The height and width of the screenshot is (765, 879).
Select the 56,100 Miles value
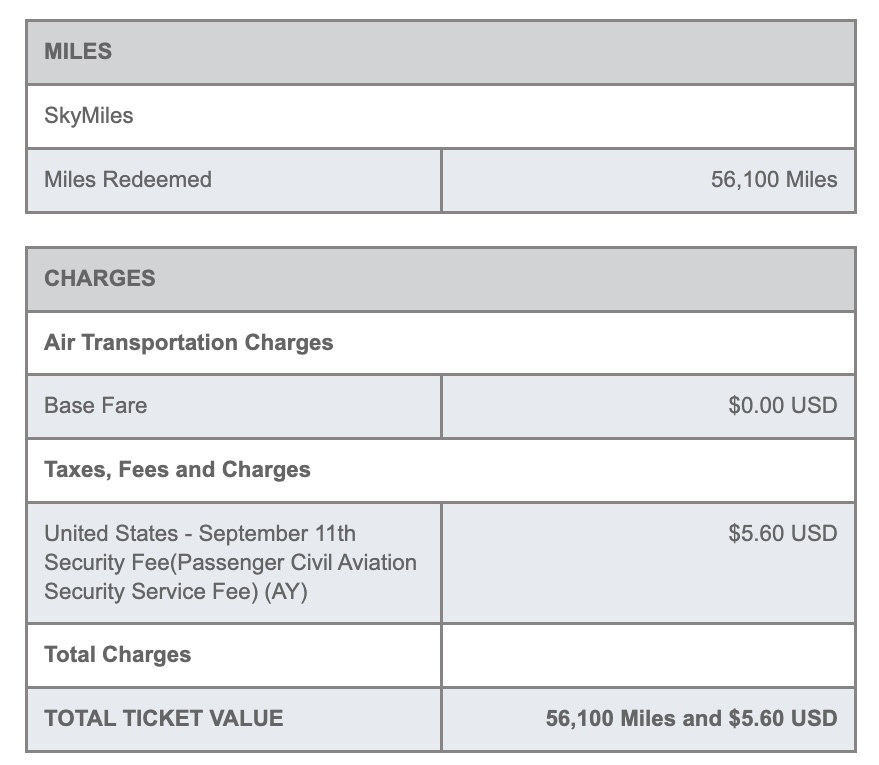[774, 180]
